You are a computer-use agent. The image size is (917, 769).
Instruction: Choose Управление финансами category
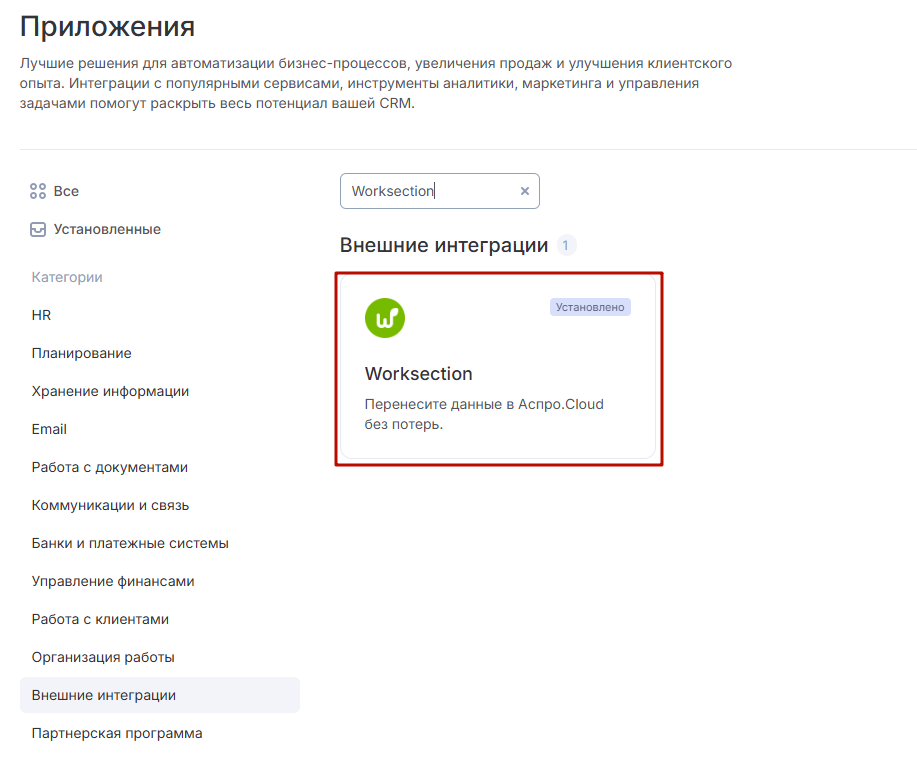pos(113,581)
